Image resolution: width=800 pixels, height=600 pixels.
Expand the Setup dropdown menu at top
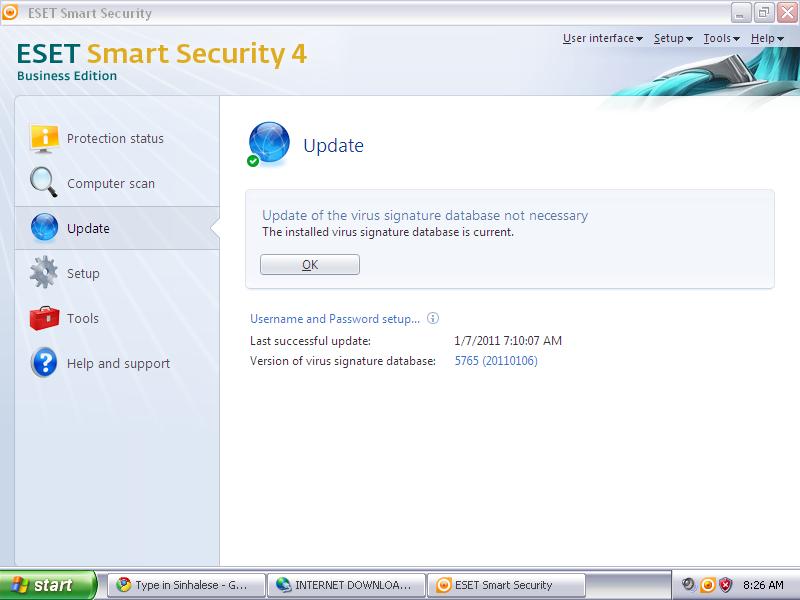(673, 38)
